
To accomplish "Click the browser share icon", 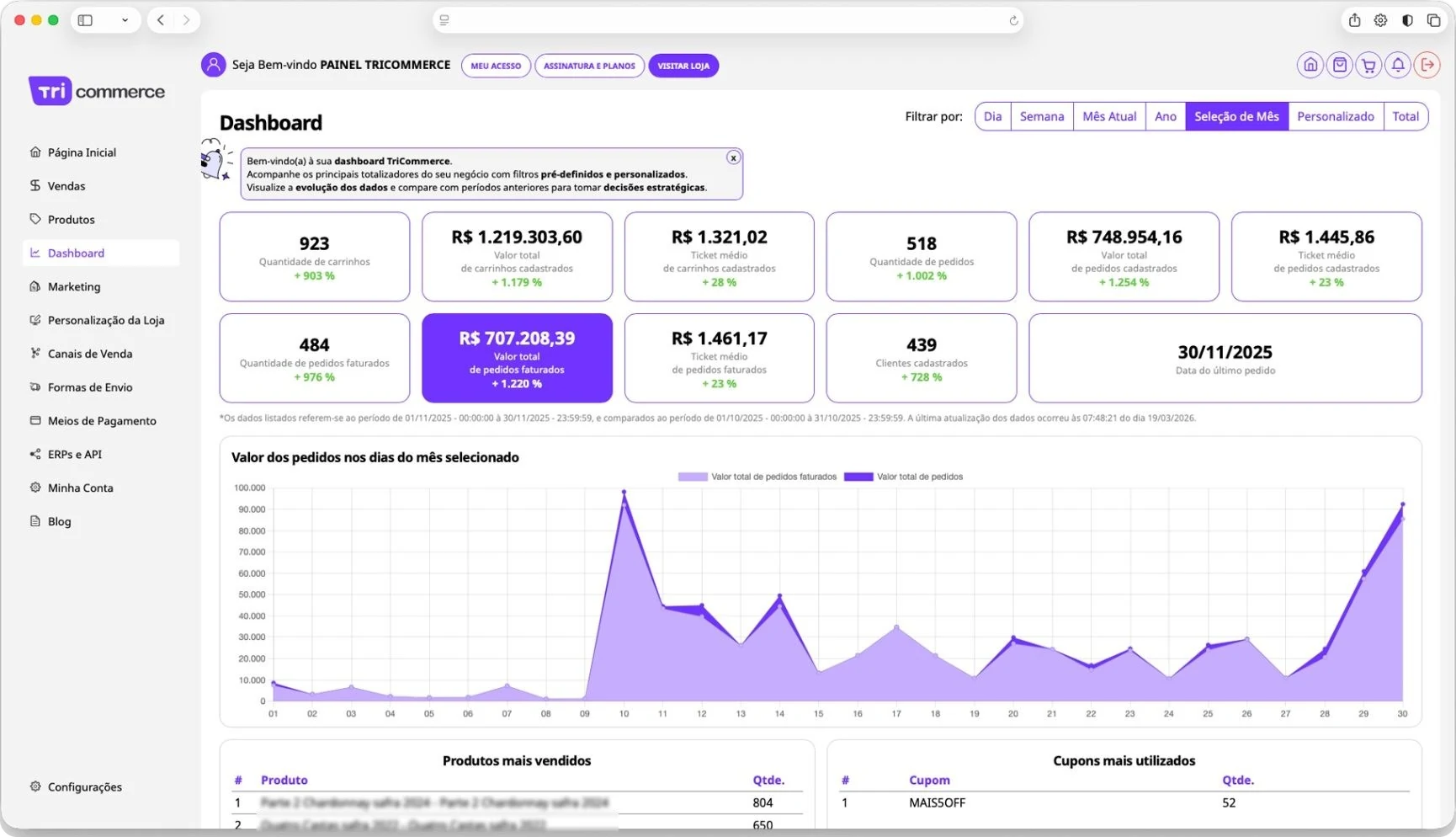I will (x=1354, y=20).
